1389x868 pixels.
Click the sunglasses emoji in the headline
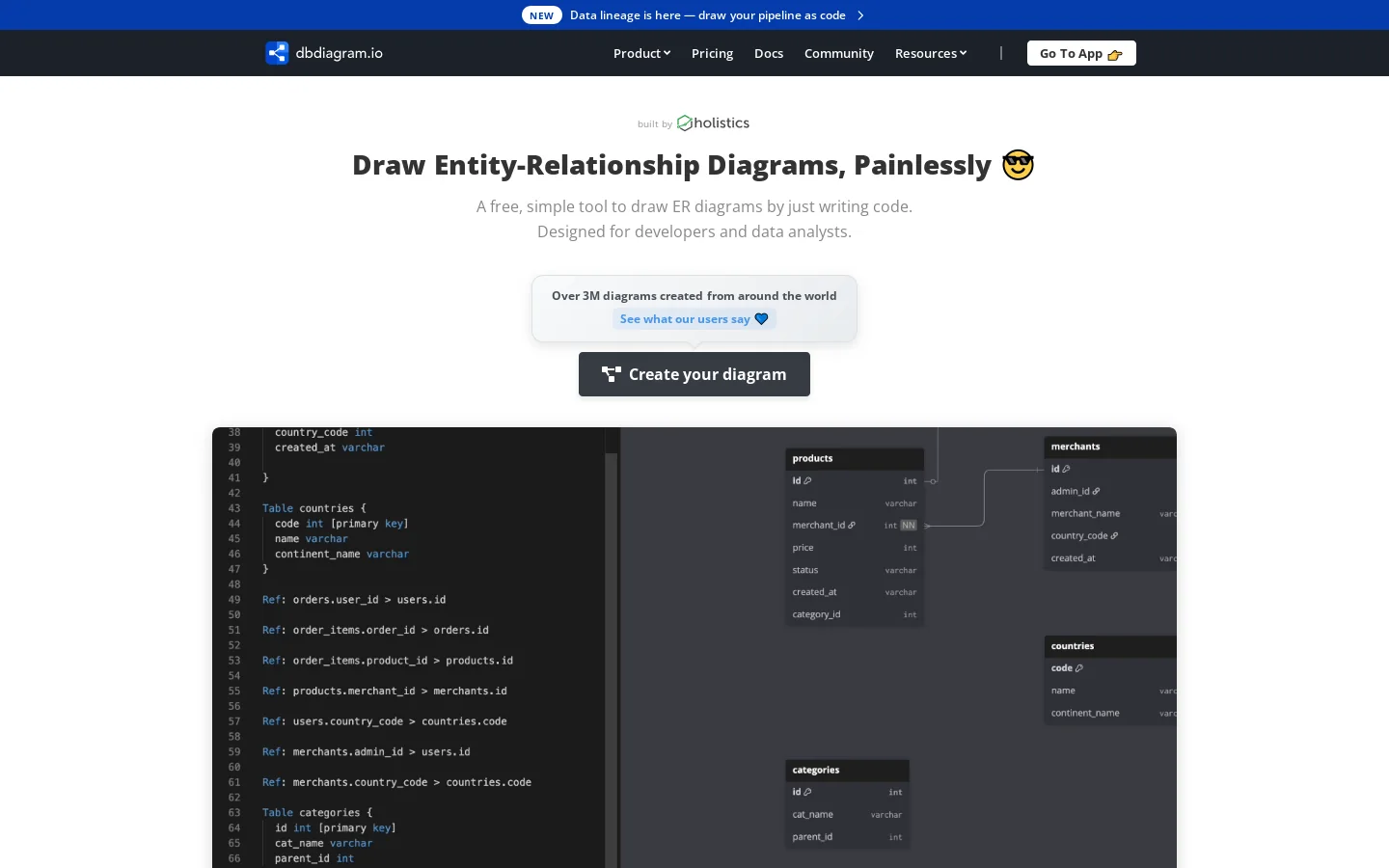(1018, 165)
